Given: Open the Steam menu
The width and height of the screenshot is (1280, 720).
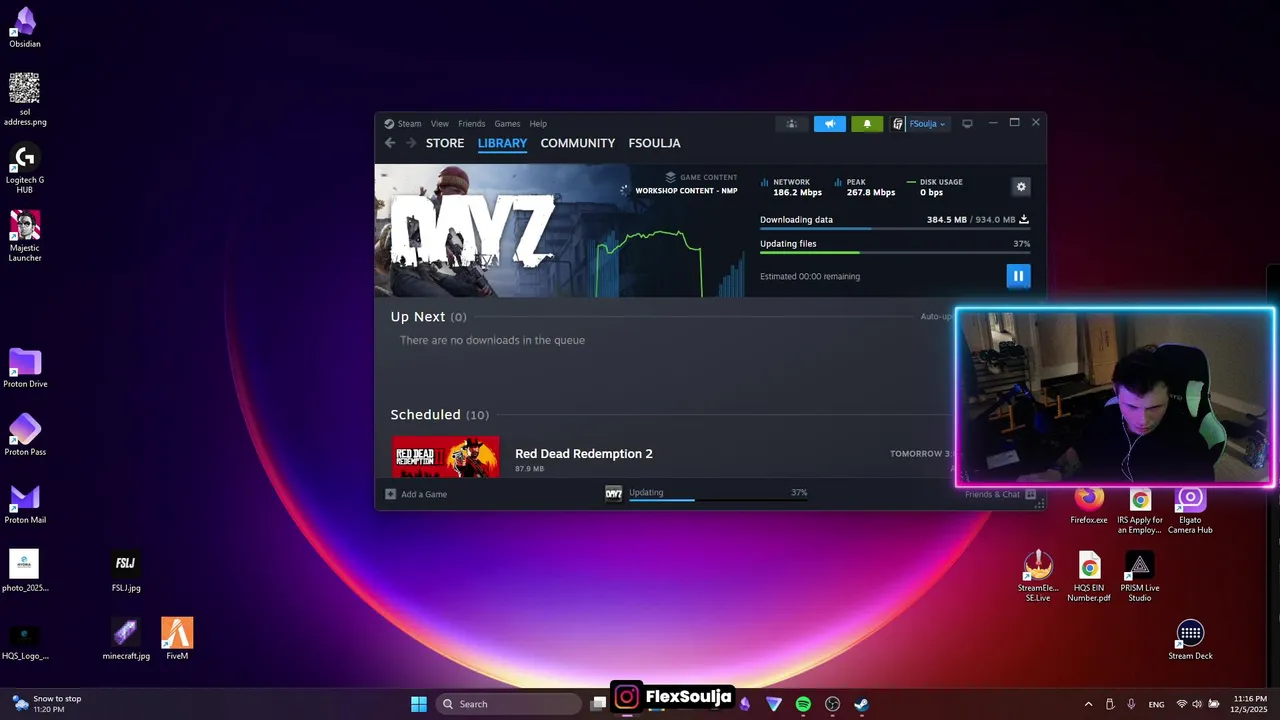Looking at the screenshot, I should click(x=409, y=124).
